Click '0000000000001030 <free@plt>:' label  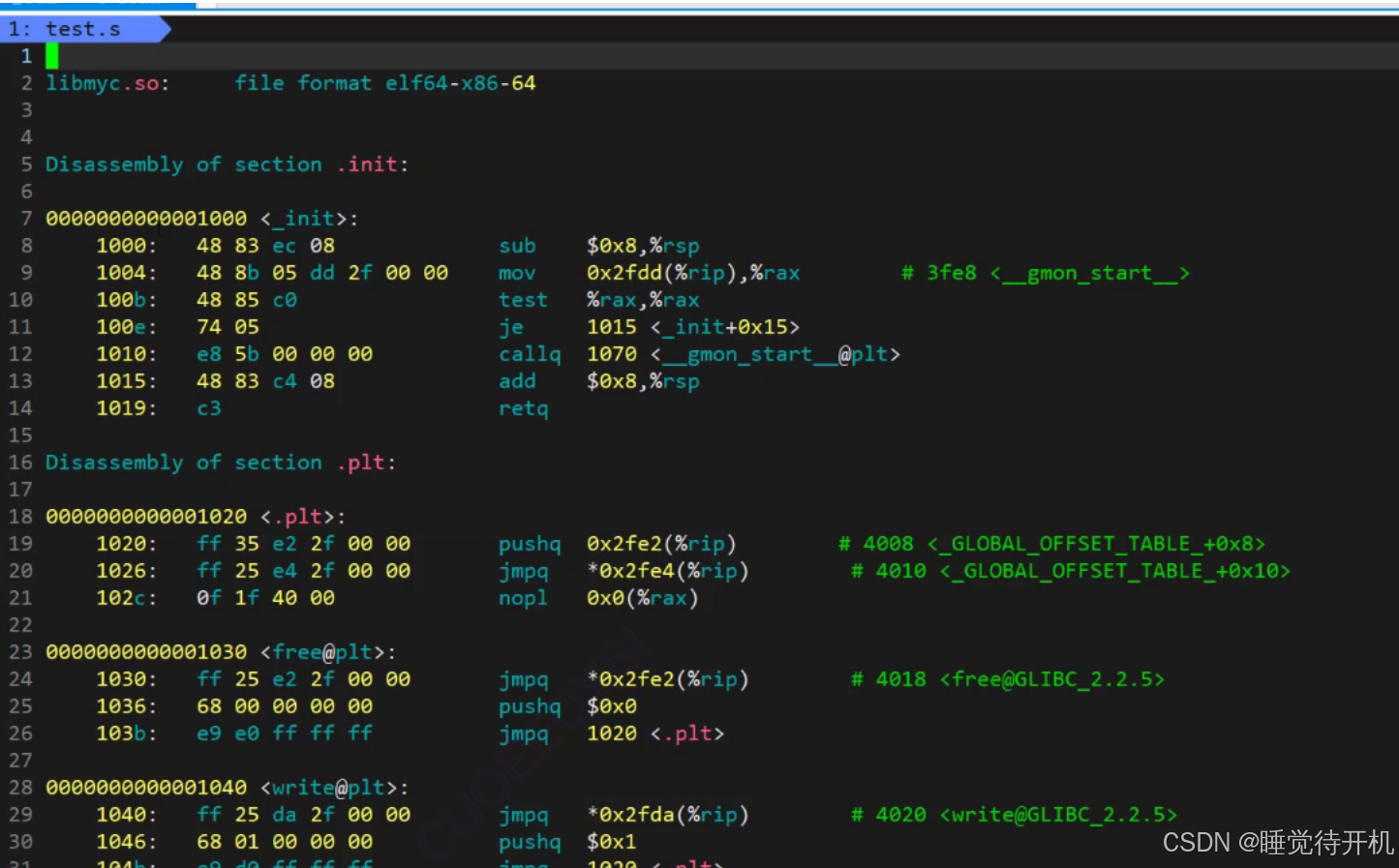221,652
